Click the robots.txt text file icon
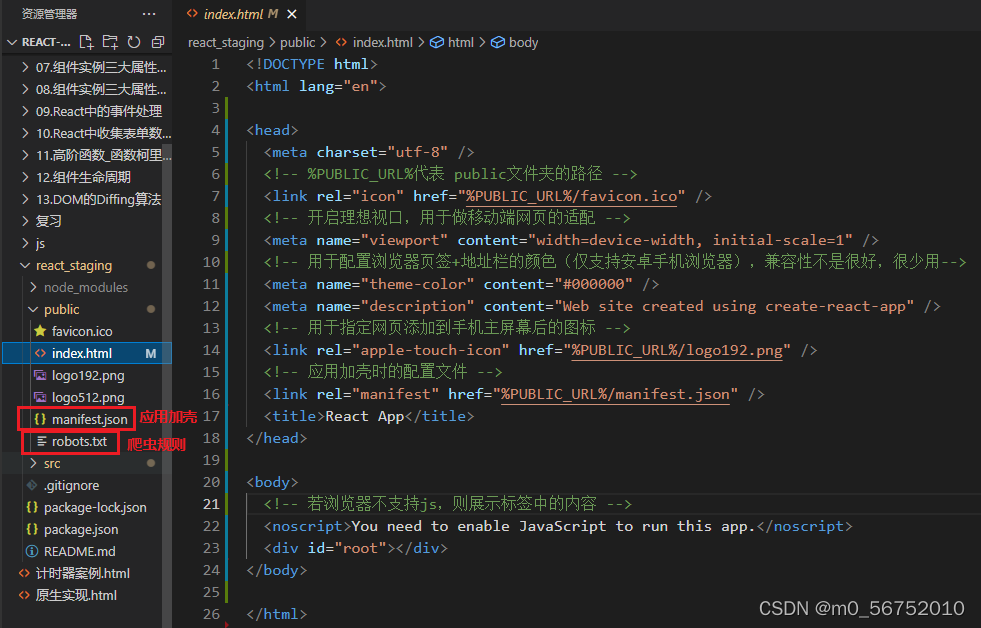This screenshot has width=981, height=628. pyautogui.click(x=42, y=441)
